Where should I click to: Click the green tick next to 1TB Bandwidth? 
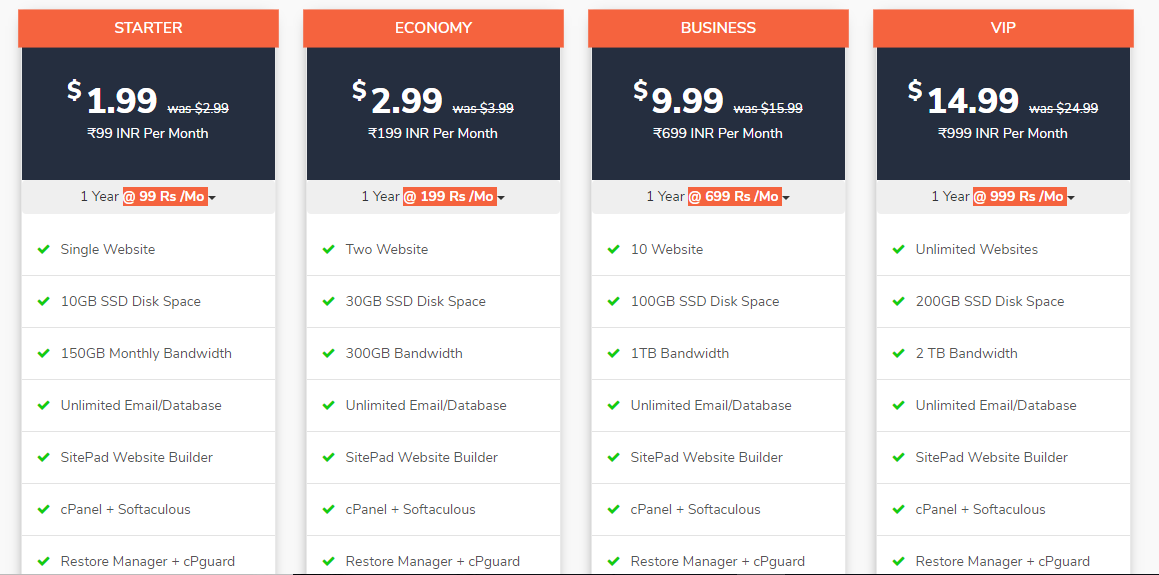[x=614, y=353]
